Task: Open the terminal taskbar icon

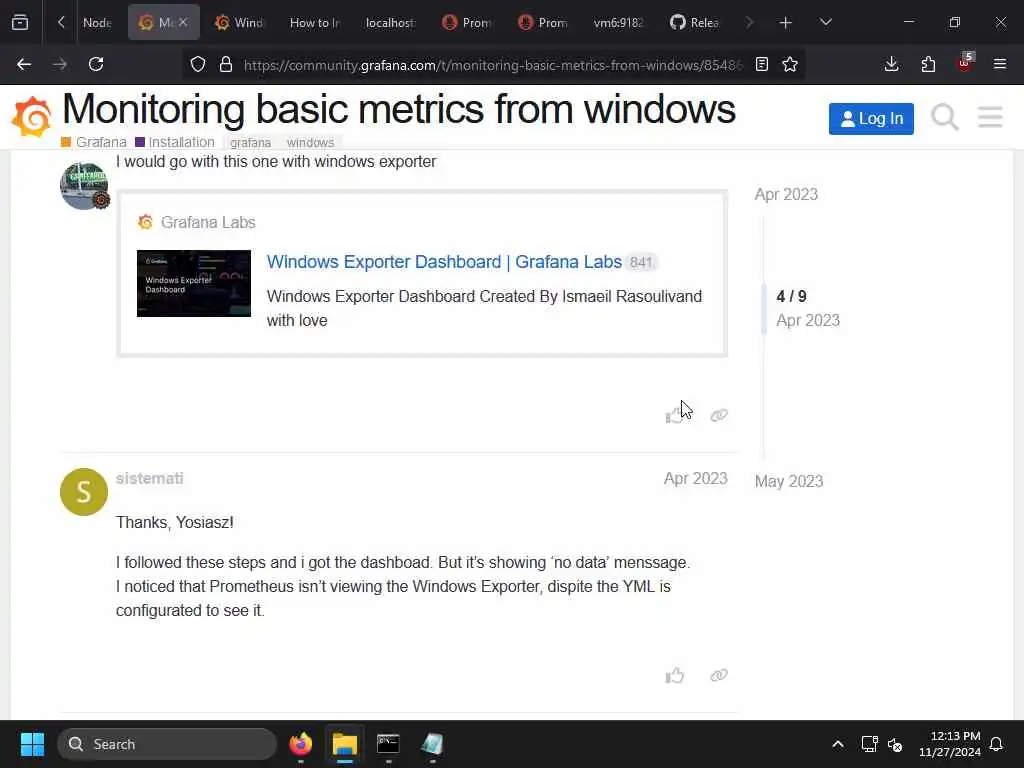Action: (x=389, y=744)
